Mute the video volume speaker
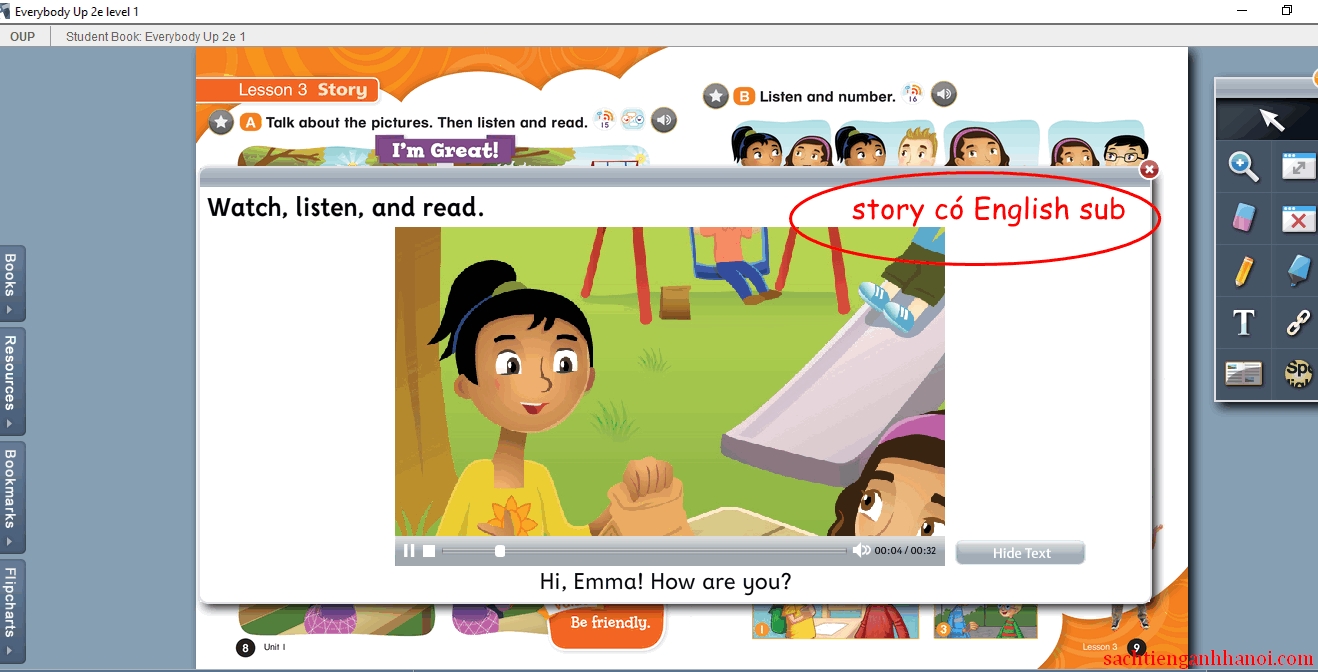1318x672 pixels. pyautogui.click(x=860, y=550)
